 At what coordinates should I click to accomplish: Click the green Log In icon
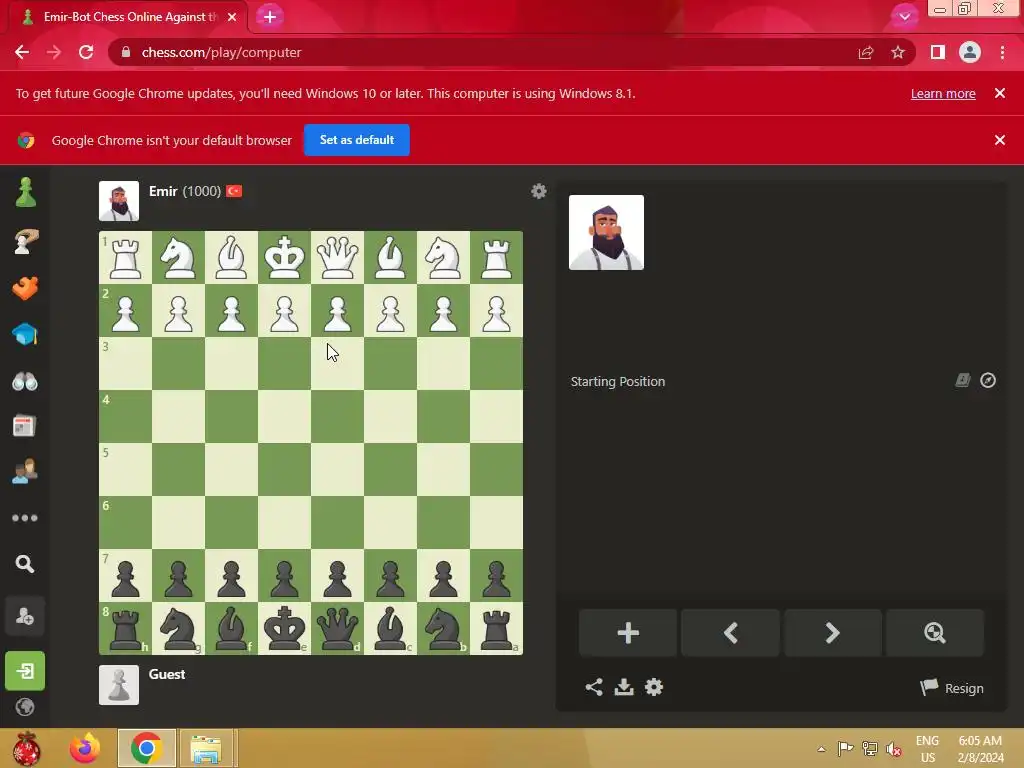click(x=25, y=671)
